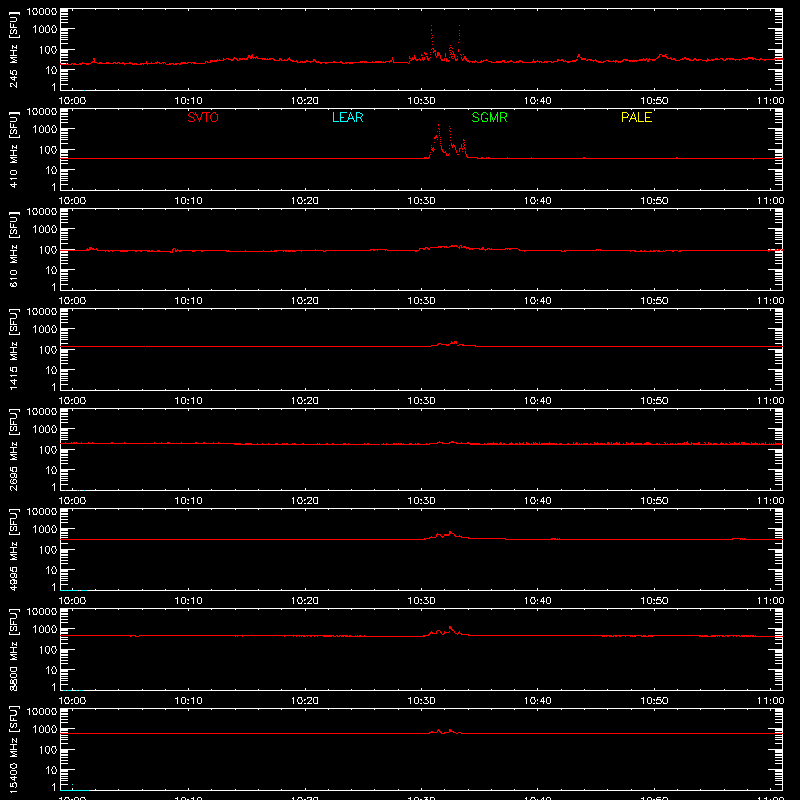Click the 10:30 time label under 245 MHz plot

pos(421,101)
